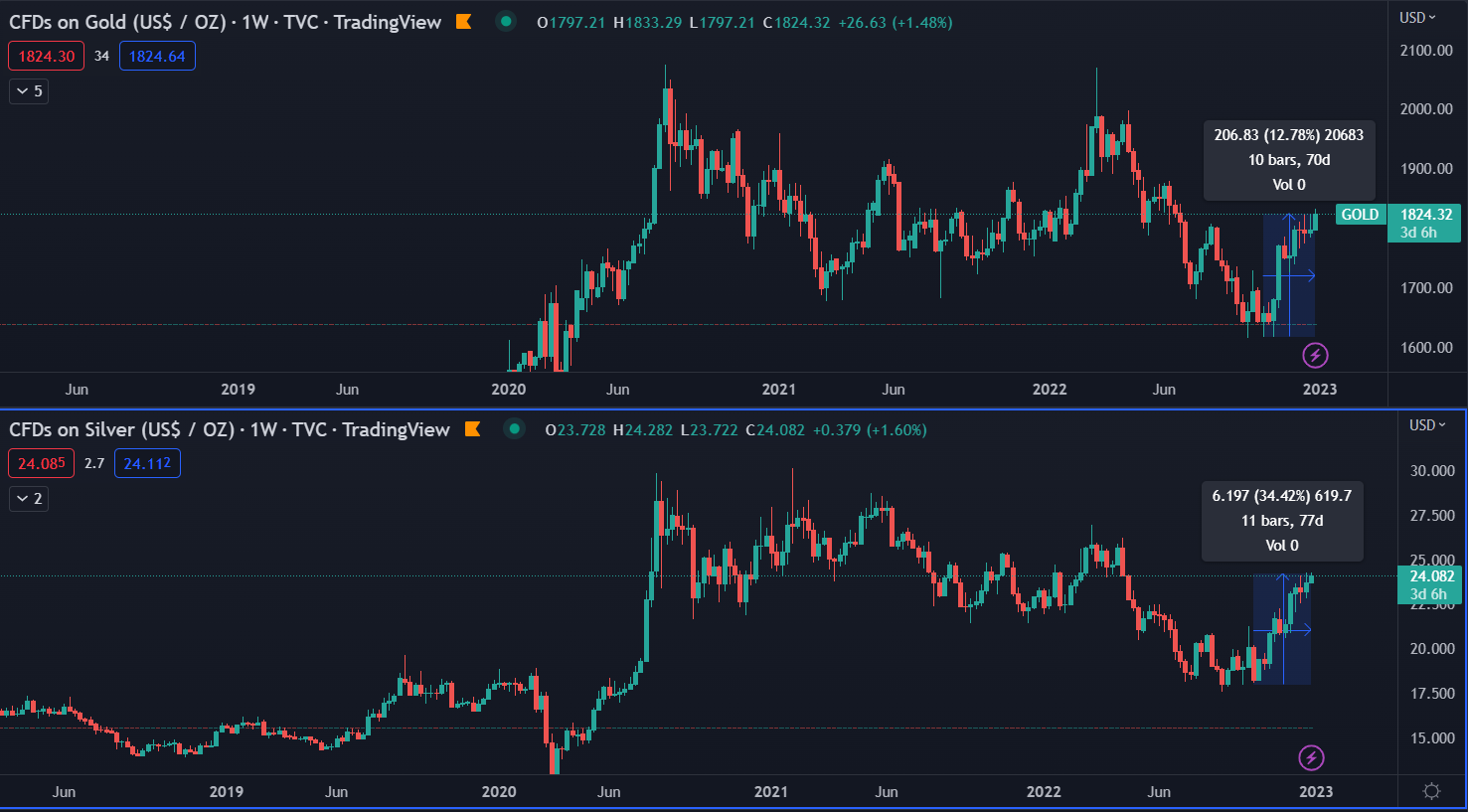Viewport: 1468px width, 812px height.
Task: Open the USD currency dropdown on Silver chart
Action: 1427,424
